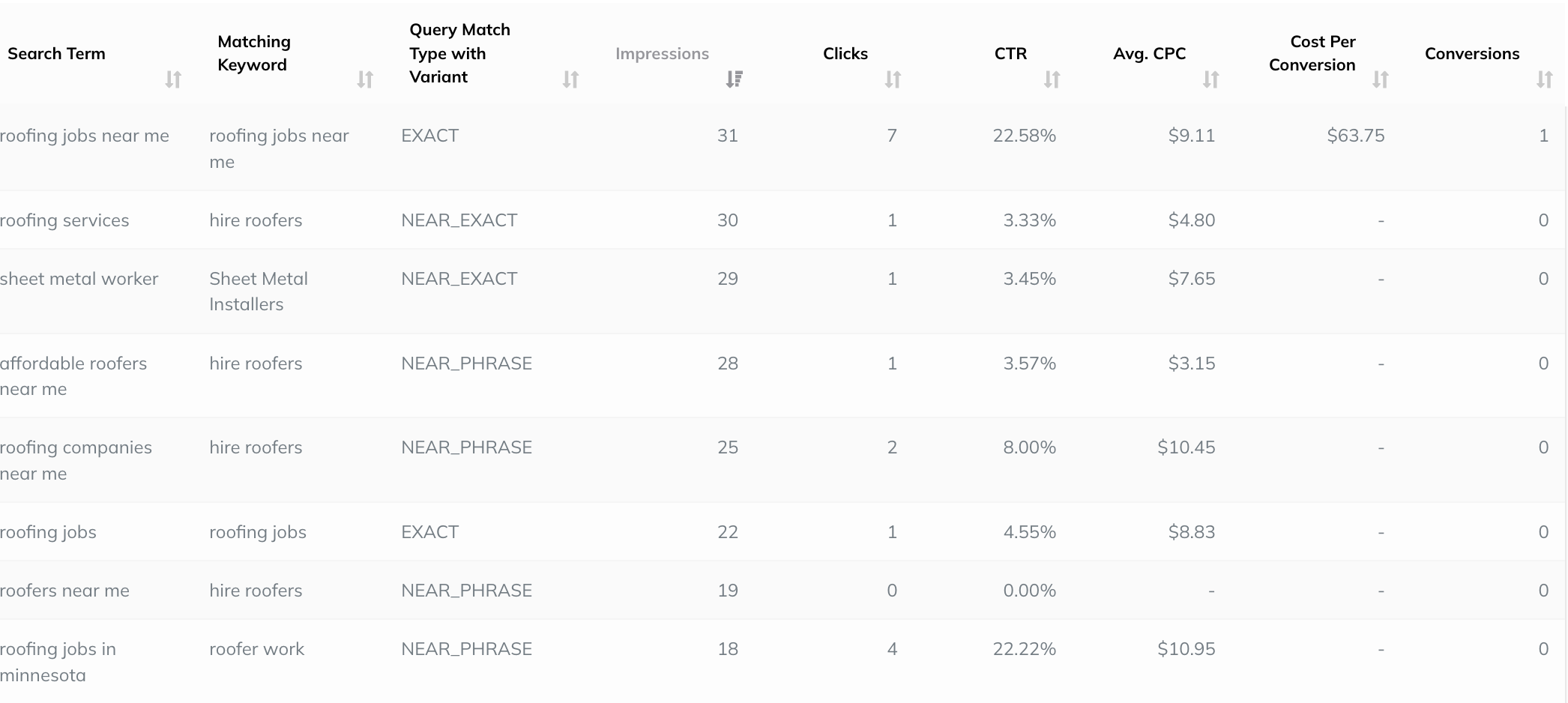Click sort arrows icon under Conversions
The image size is (1568, 703).
point(1544,79)
